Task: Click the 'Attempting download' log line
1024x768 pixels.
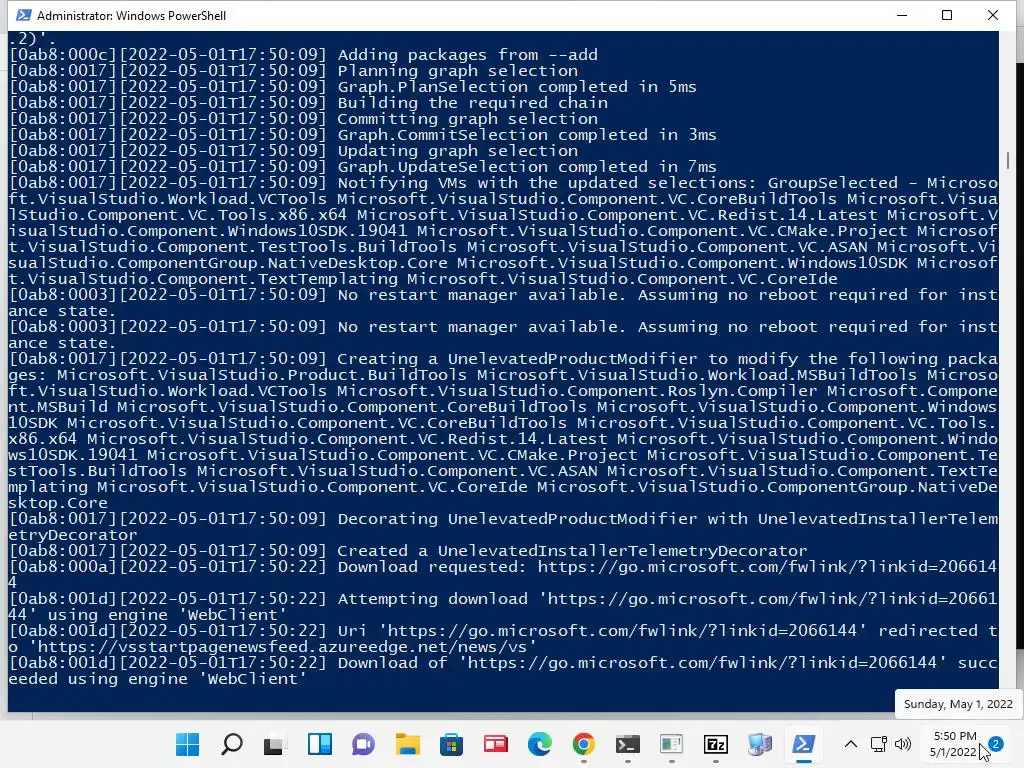Action: pos(503,607)
